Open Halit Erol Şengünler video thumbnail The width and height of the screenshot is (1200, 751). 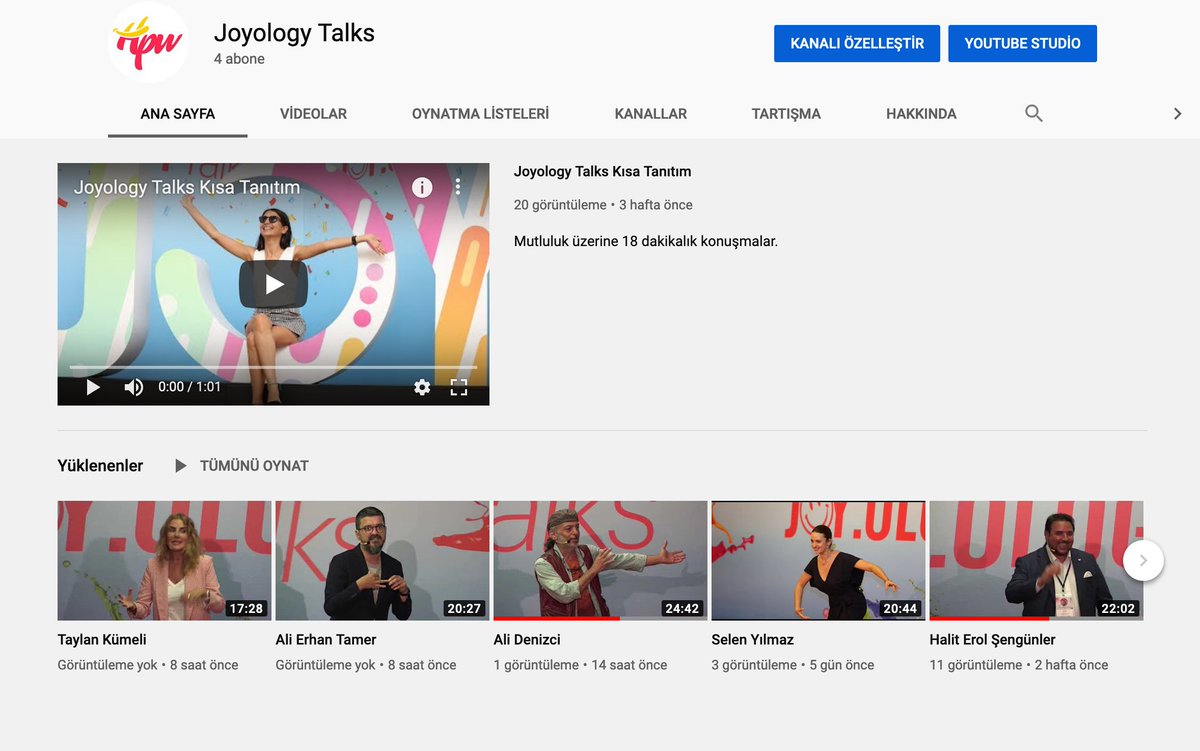pos(1036,561)
